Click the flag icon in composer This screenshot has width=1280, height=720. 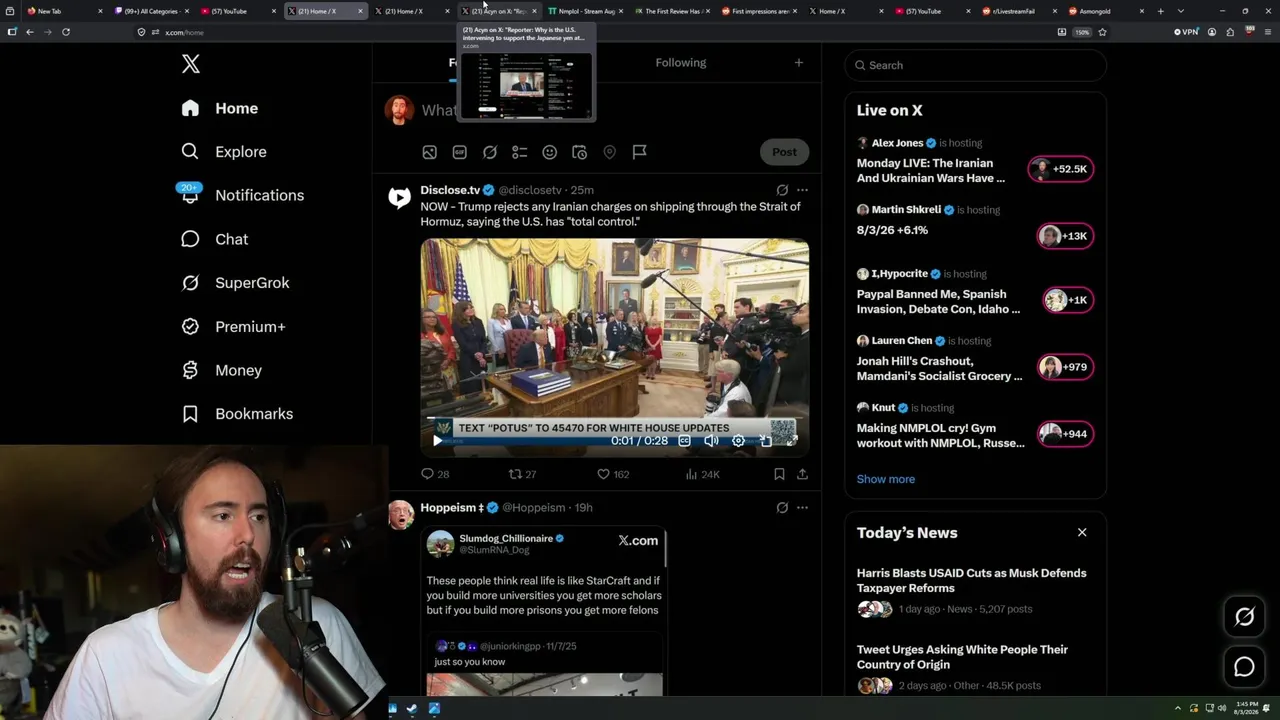(x=639, y=152)
